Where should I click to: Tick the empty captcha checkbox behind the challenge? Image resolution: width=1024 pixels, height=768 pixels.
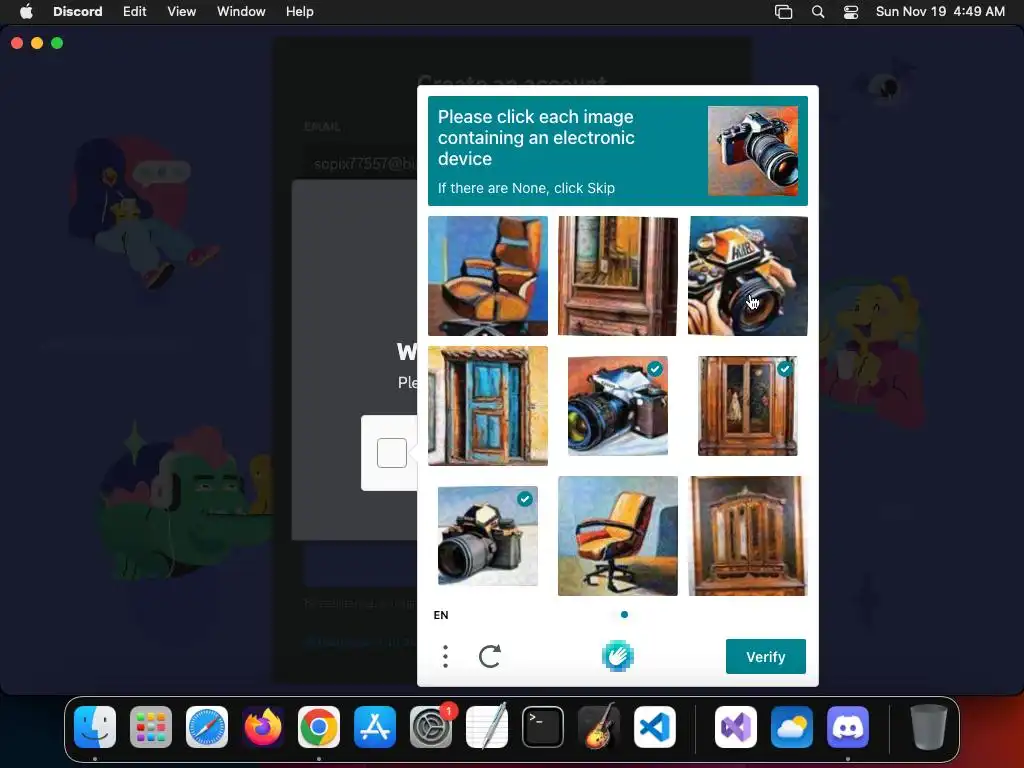coord(392,453)
